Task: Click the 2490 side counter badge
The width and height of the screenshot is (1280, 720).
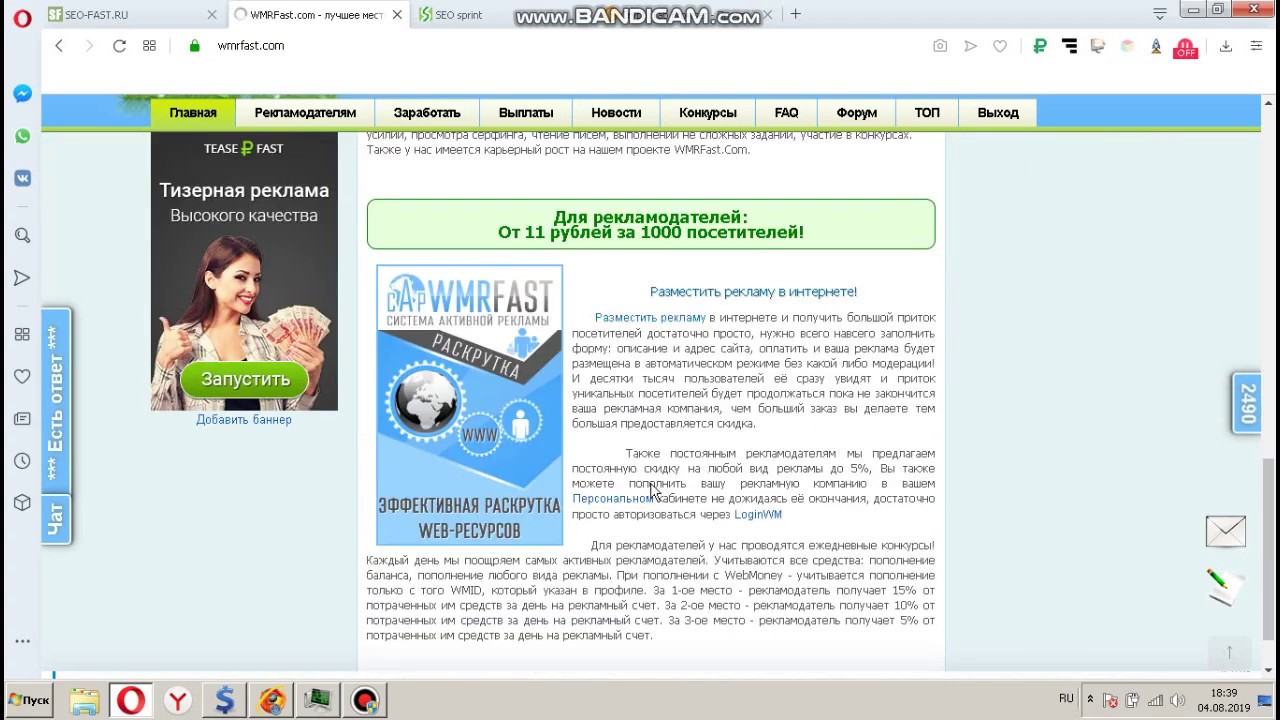Action: pos(1247,404)
